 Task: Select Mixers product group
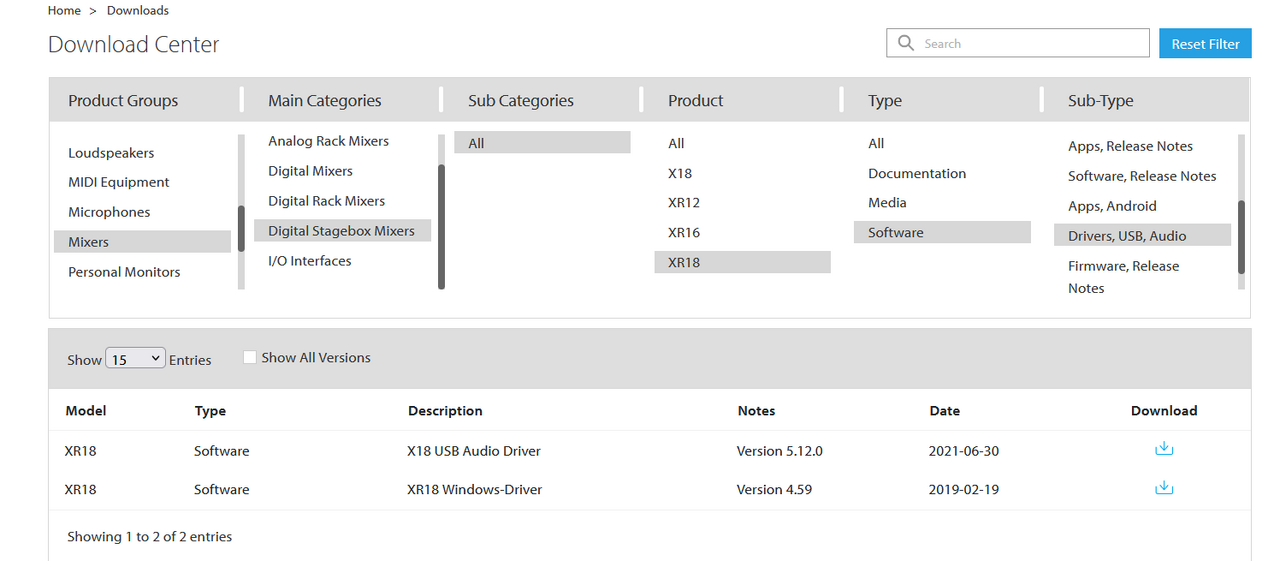142,242
